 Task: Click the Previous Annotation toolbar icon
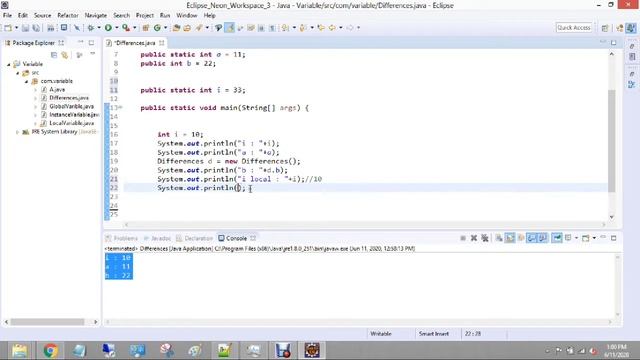click(x=303, y=28)
